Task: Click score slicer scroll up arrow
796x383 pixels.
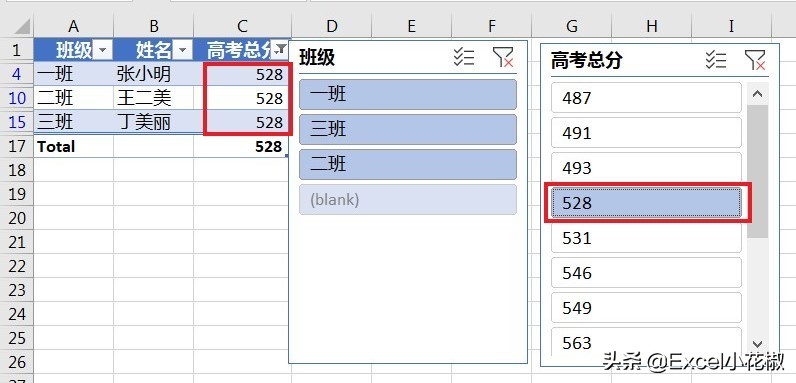Action: pos(758,93)
